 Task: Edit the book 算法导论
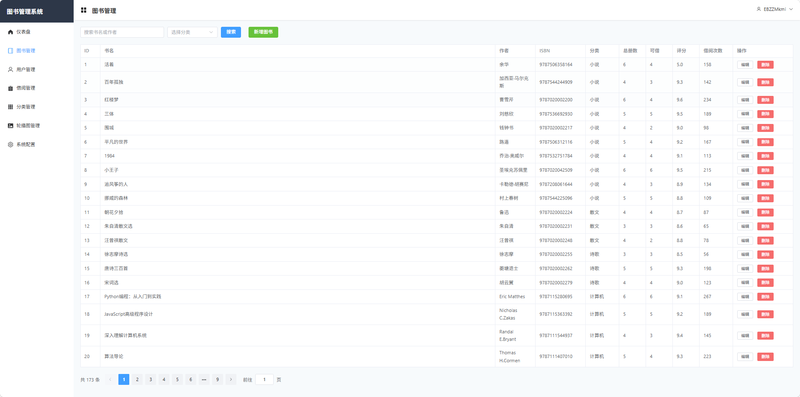[745, 357]
